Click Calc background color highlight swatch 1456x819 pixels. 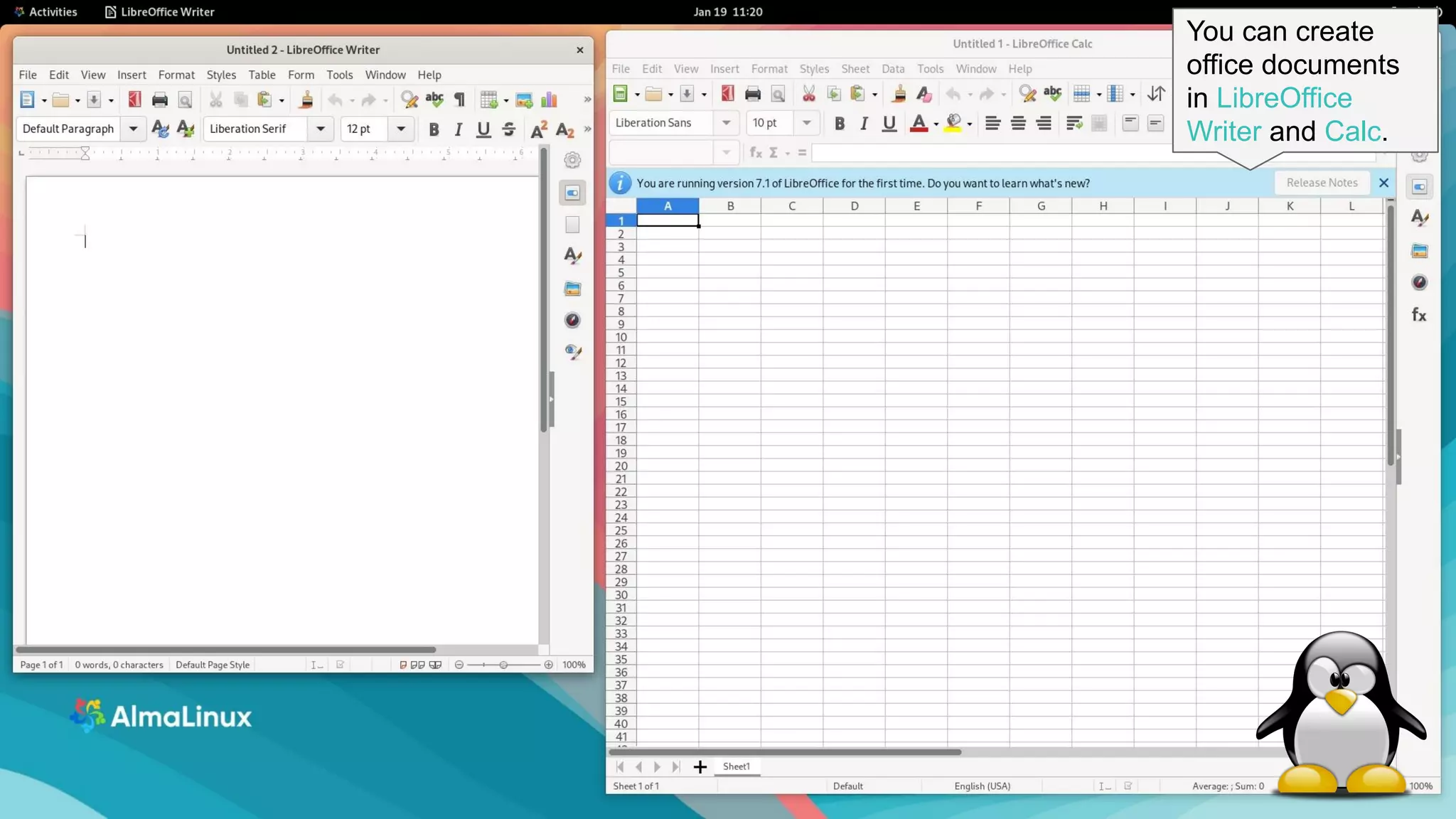coord(953,123)
